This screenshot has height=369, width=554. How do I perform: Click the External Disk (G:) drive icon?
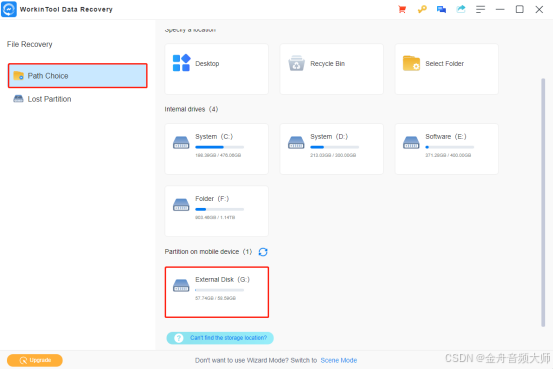tap(181, 286)
